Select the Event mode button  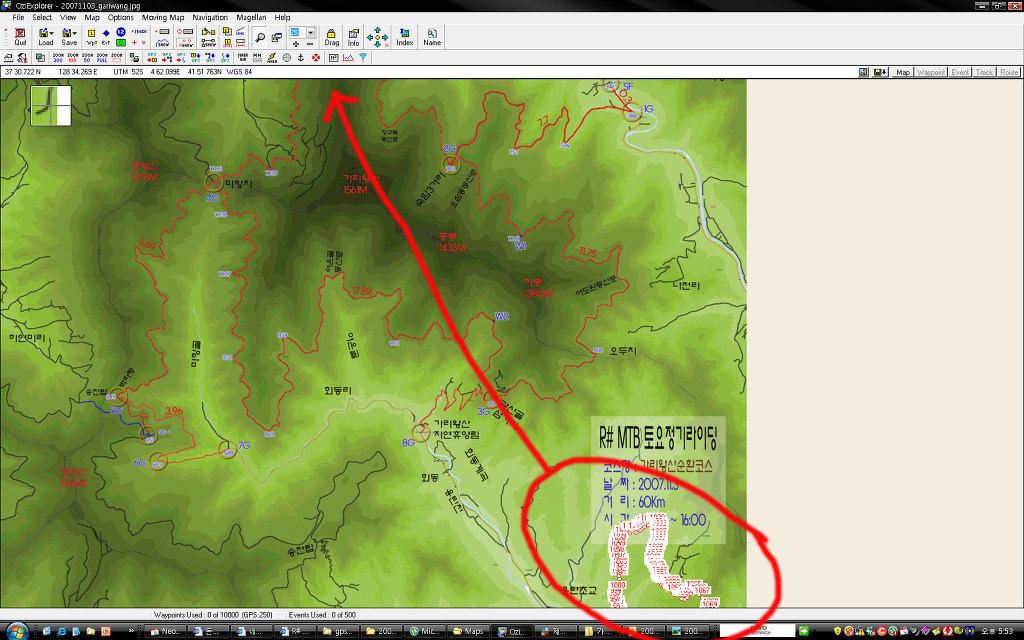[x=960, y=72]
